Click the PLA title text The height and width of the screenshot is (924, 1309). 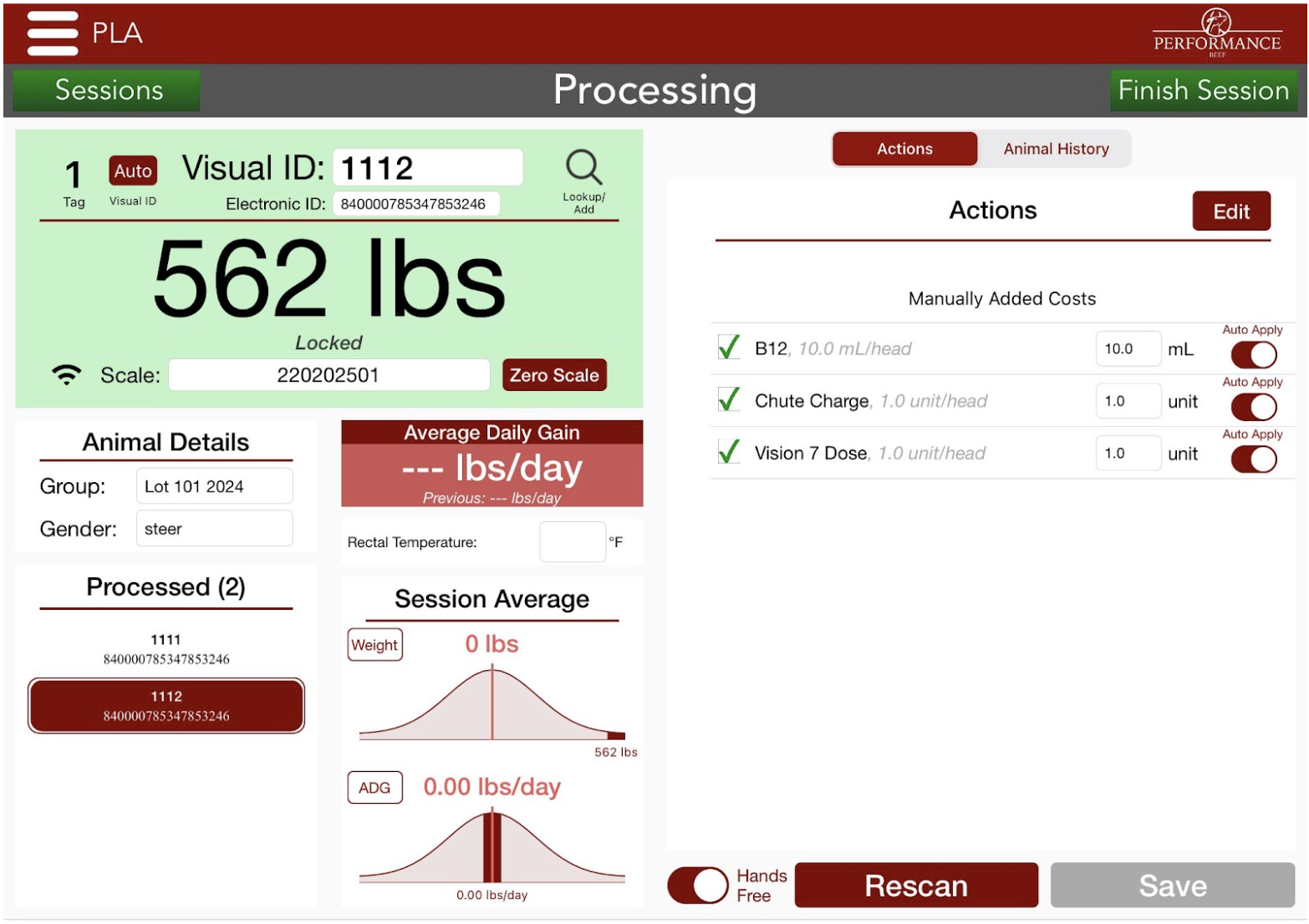point(117,33)
